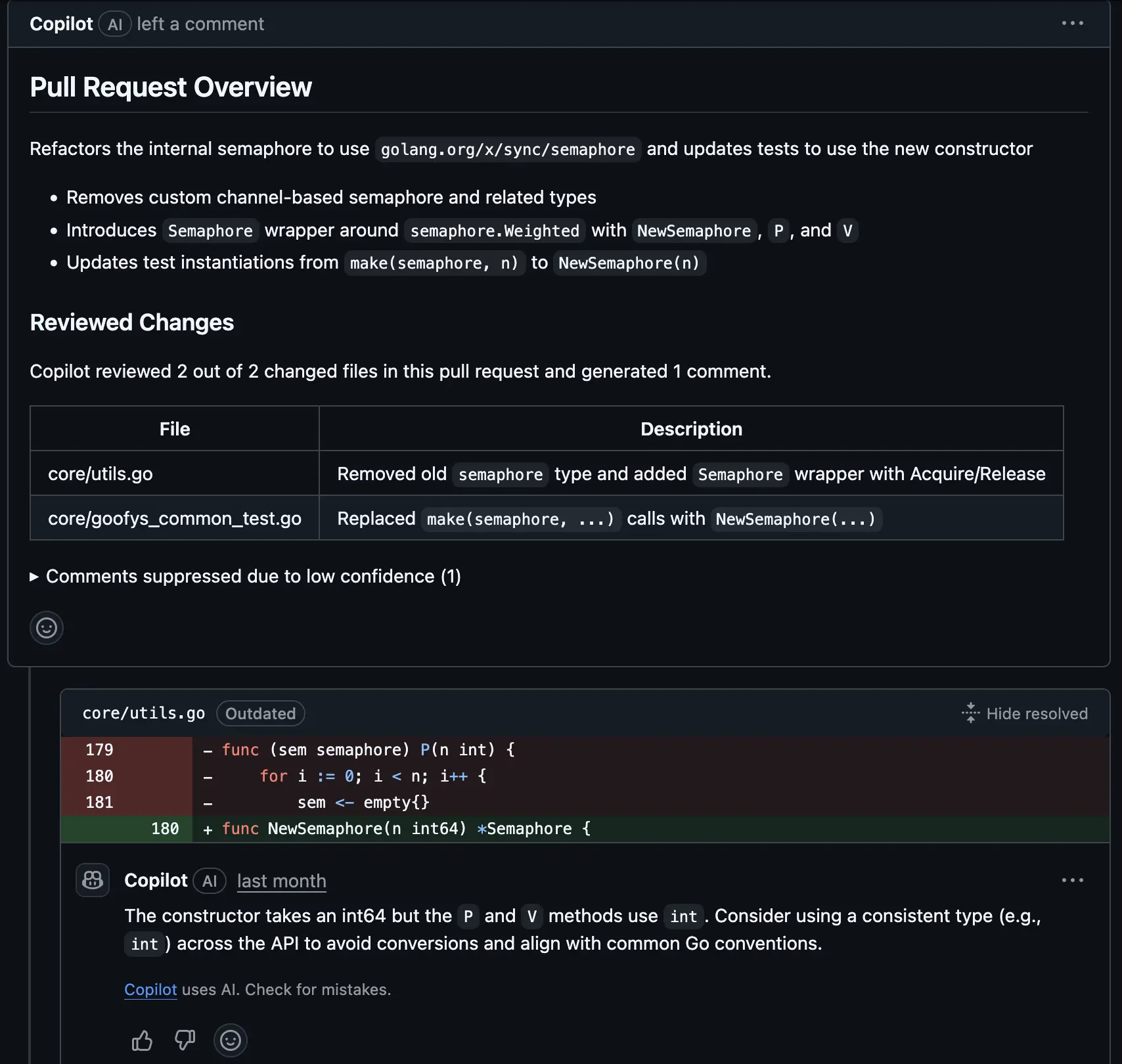The width and height of the screenshot is (1122, 1064).
Task: Give thumbs down to the Copilot comment
Action: click(185, 1040)
